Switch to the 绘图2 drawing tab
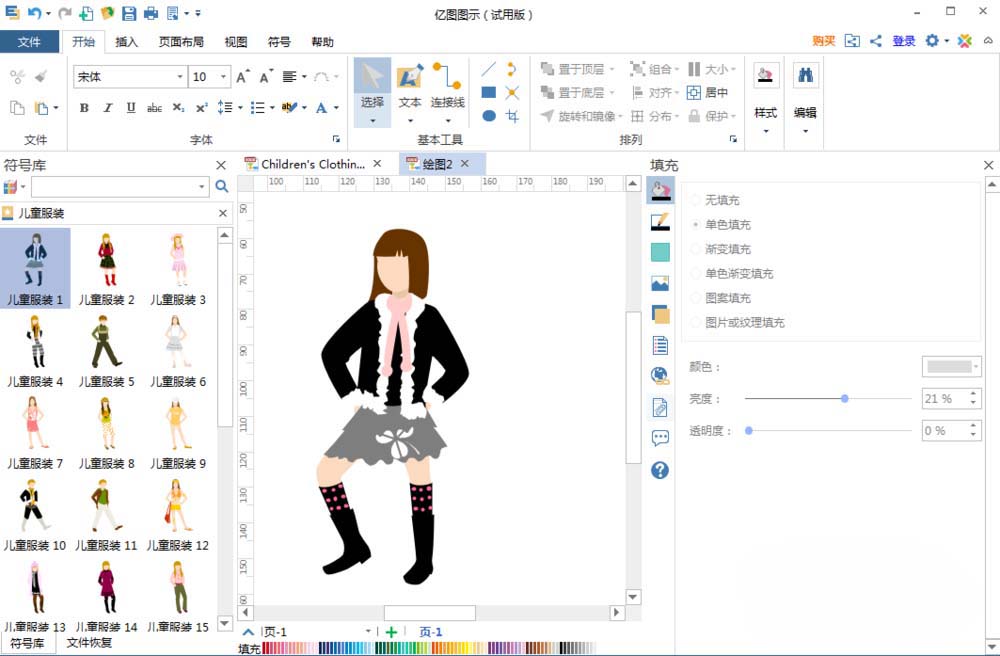This screenshot has width=1000, height=656. point(436,163)
